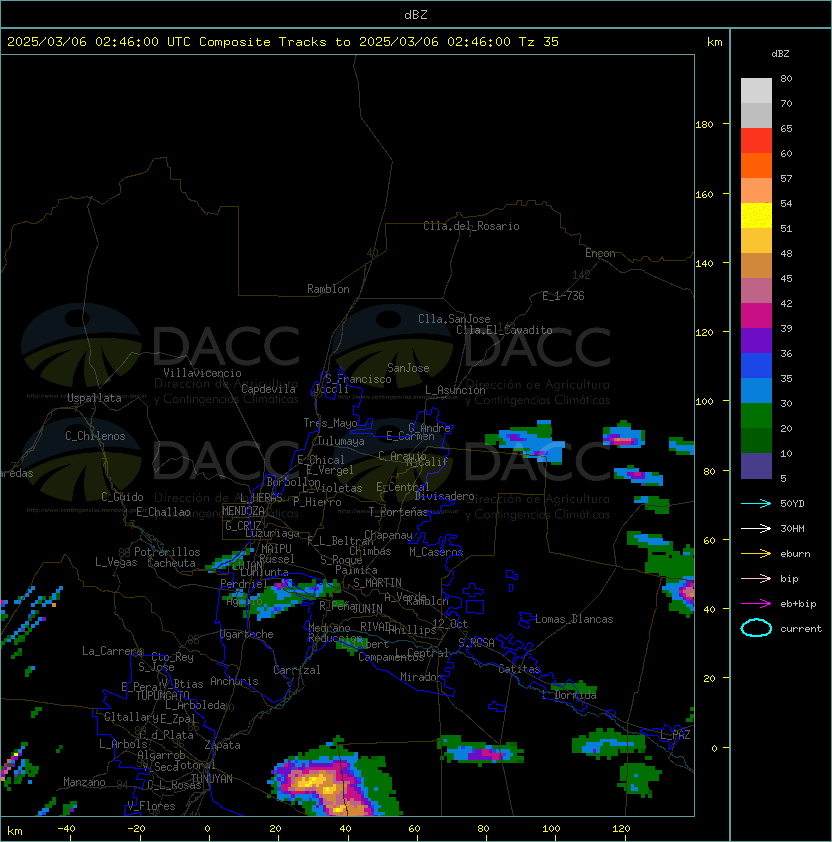Click the JUNIN label

(x=367, y=608)
